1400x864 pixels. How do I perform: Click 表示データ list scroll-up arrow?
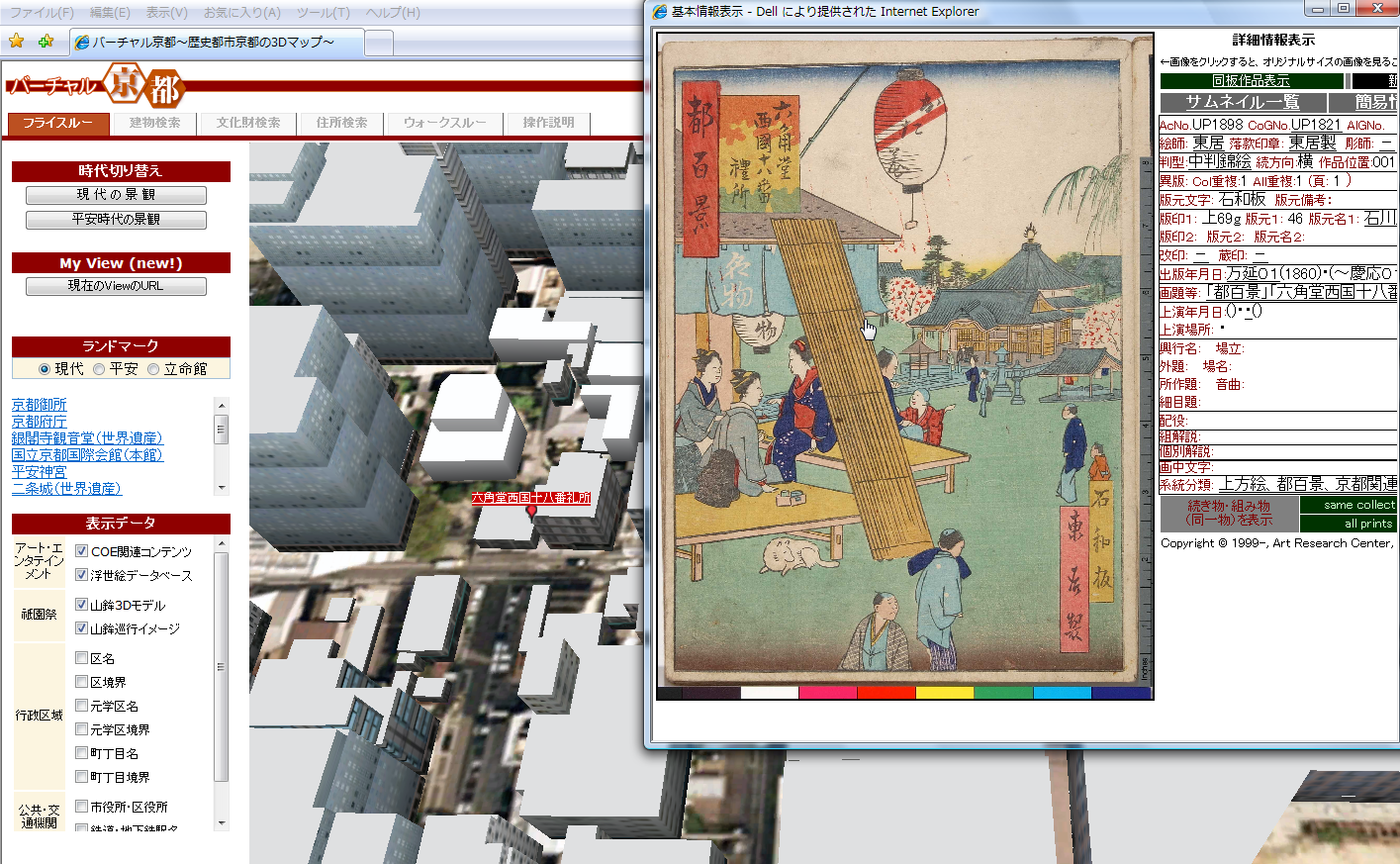[x=222, y=544]
